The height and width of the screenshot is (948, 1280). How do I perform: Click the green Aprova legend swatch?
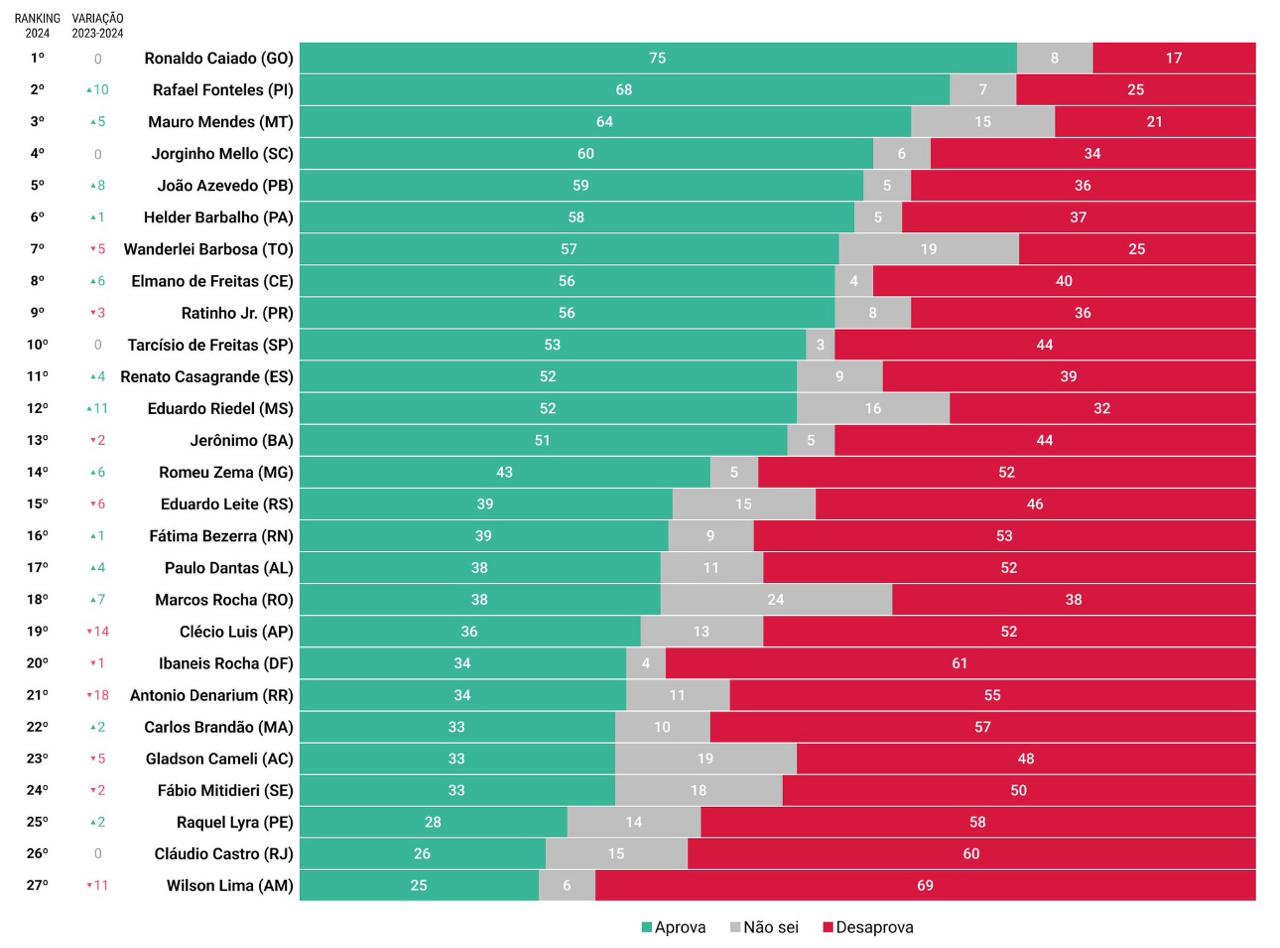tap(647, 928)
